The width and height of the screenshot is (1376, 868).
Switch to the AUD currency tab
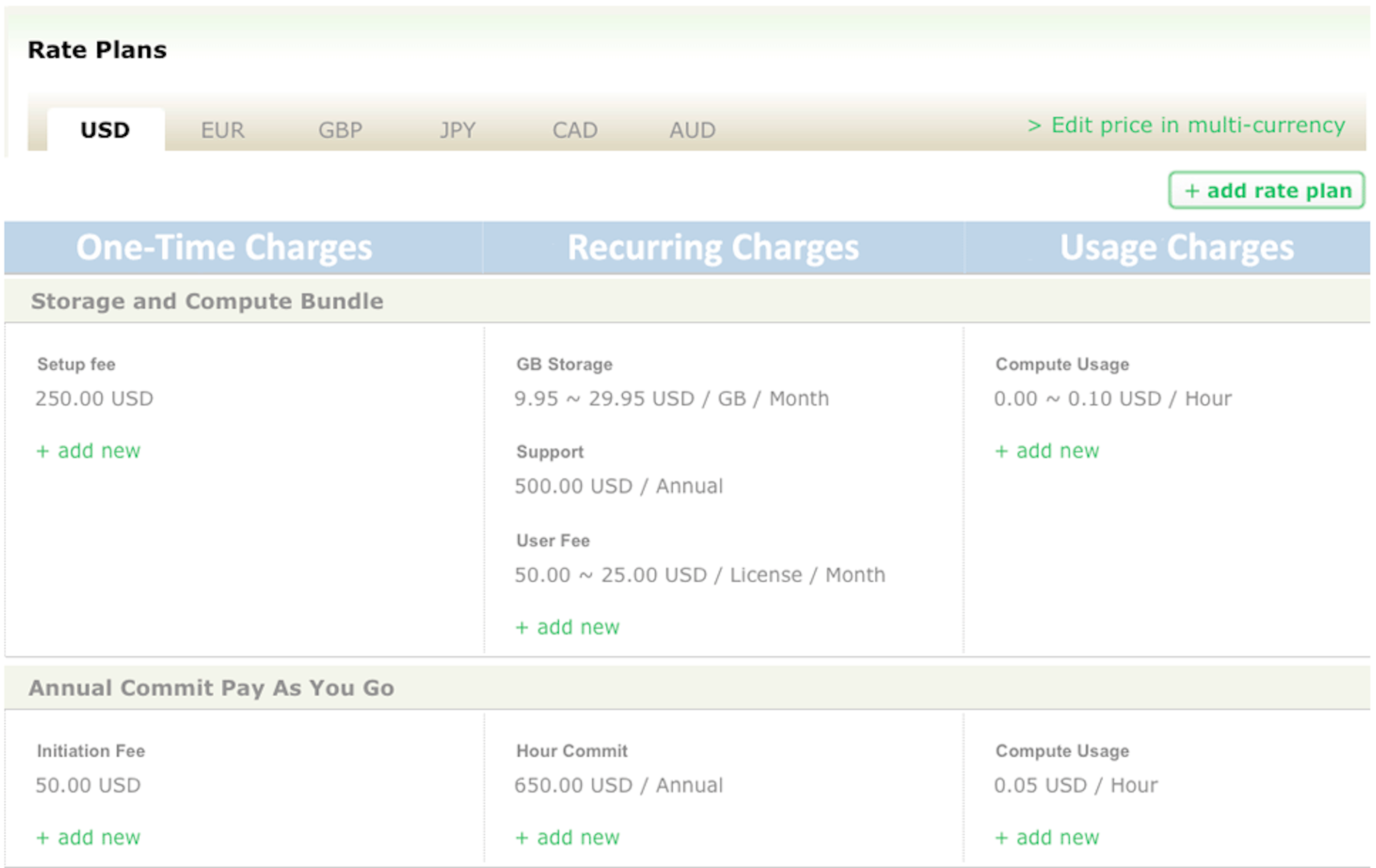point(693,130)
